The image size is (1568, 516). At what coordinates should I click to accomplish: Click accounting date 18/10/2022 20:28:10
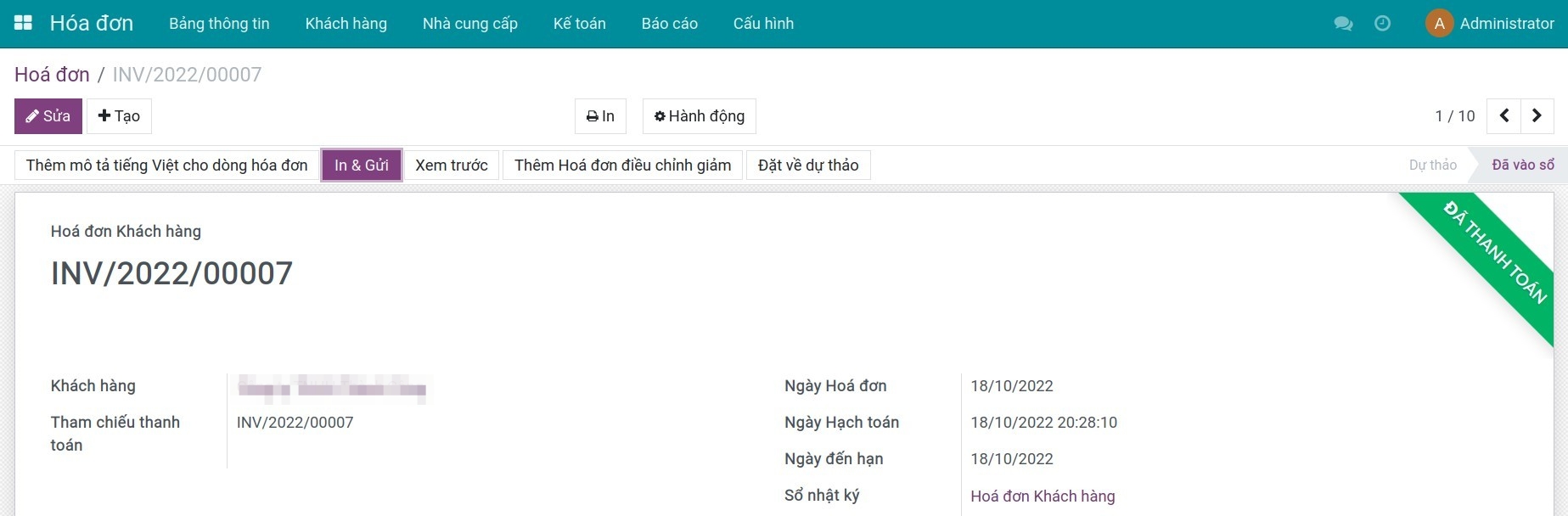tap(1044, 423)
